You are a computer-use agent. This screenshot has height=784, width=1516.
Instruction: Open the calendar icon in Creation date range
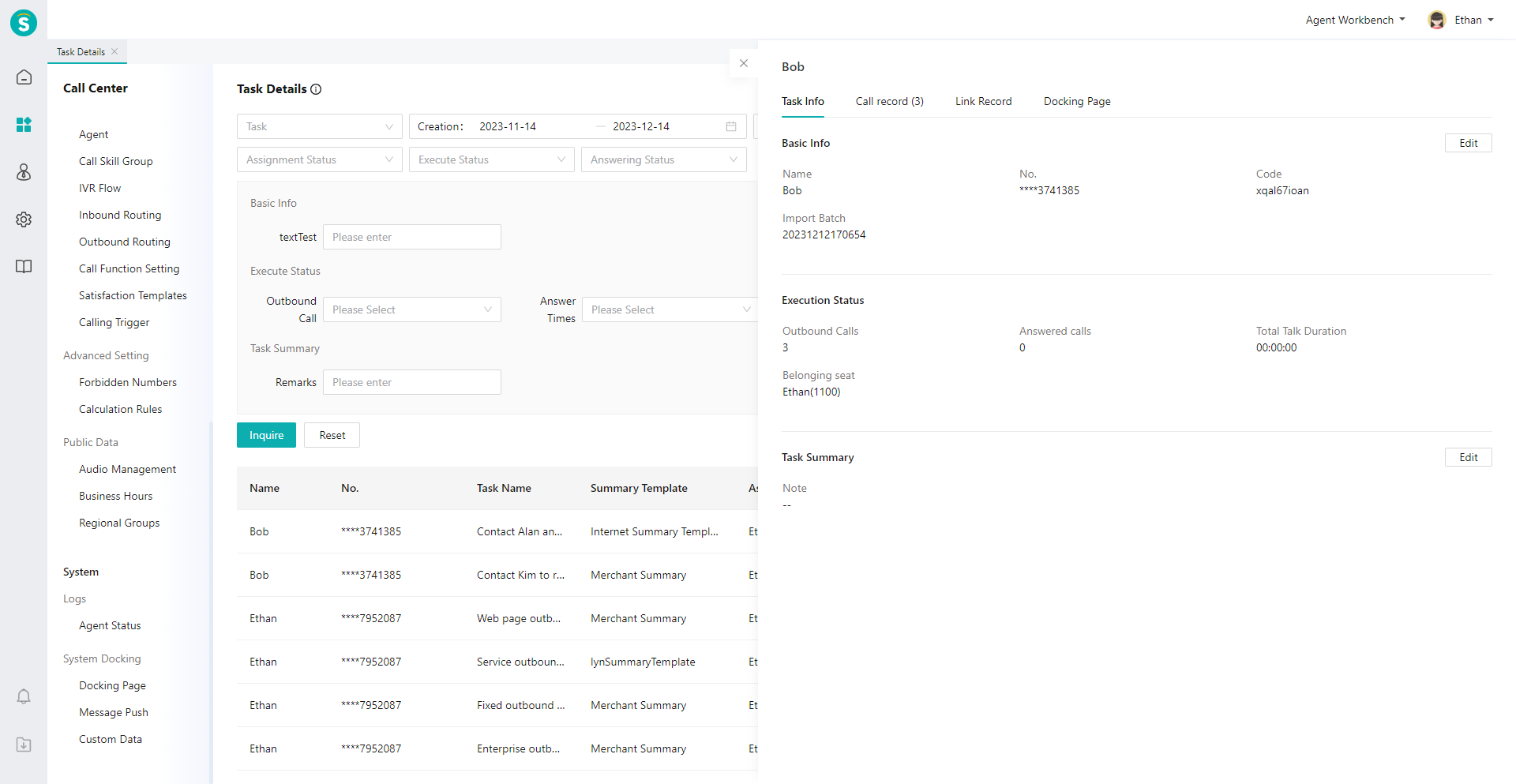pos(731,126)
